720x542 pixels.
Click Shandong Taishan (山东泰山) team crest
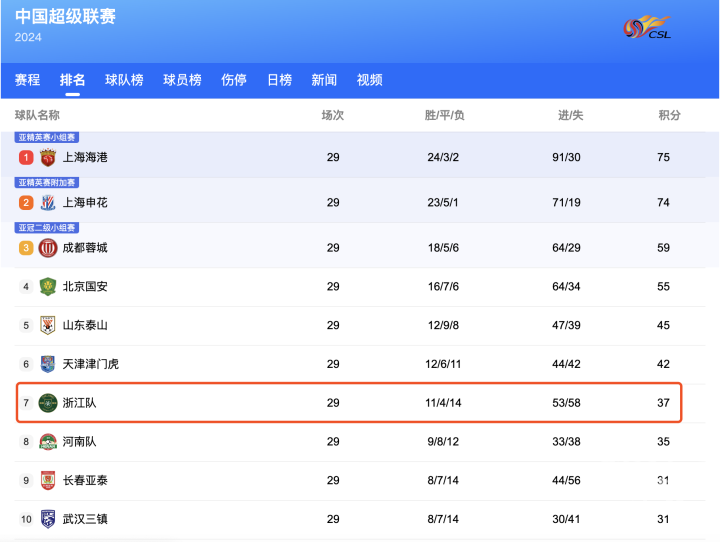[48, 325]
